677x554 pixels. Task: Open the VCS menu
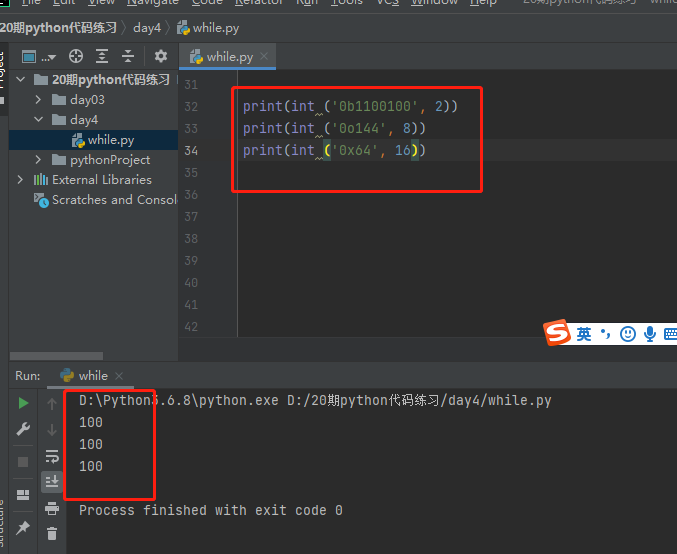pyautogui.click(x=387, y=3)
